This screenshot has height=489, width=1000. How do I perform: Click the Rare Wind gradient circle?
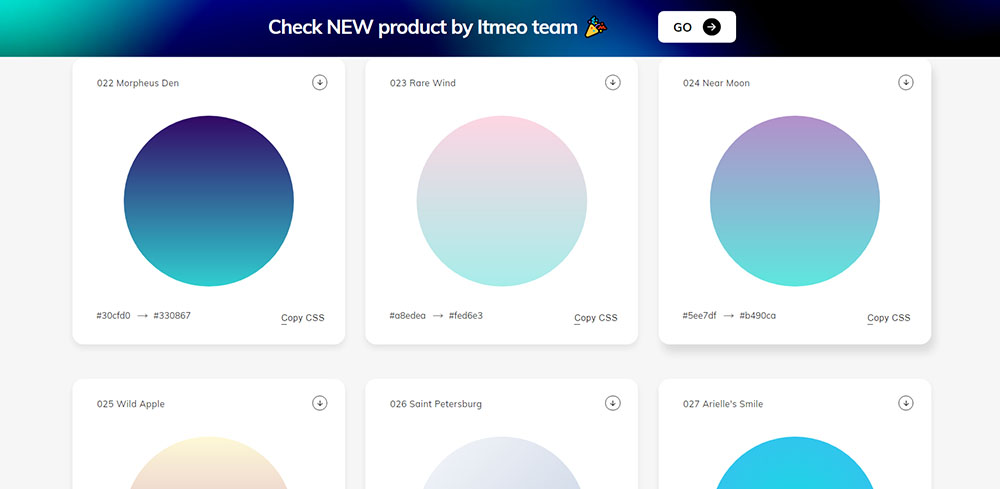tap(502, 201)
